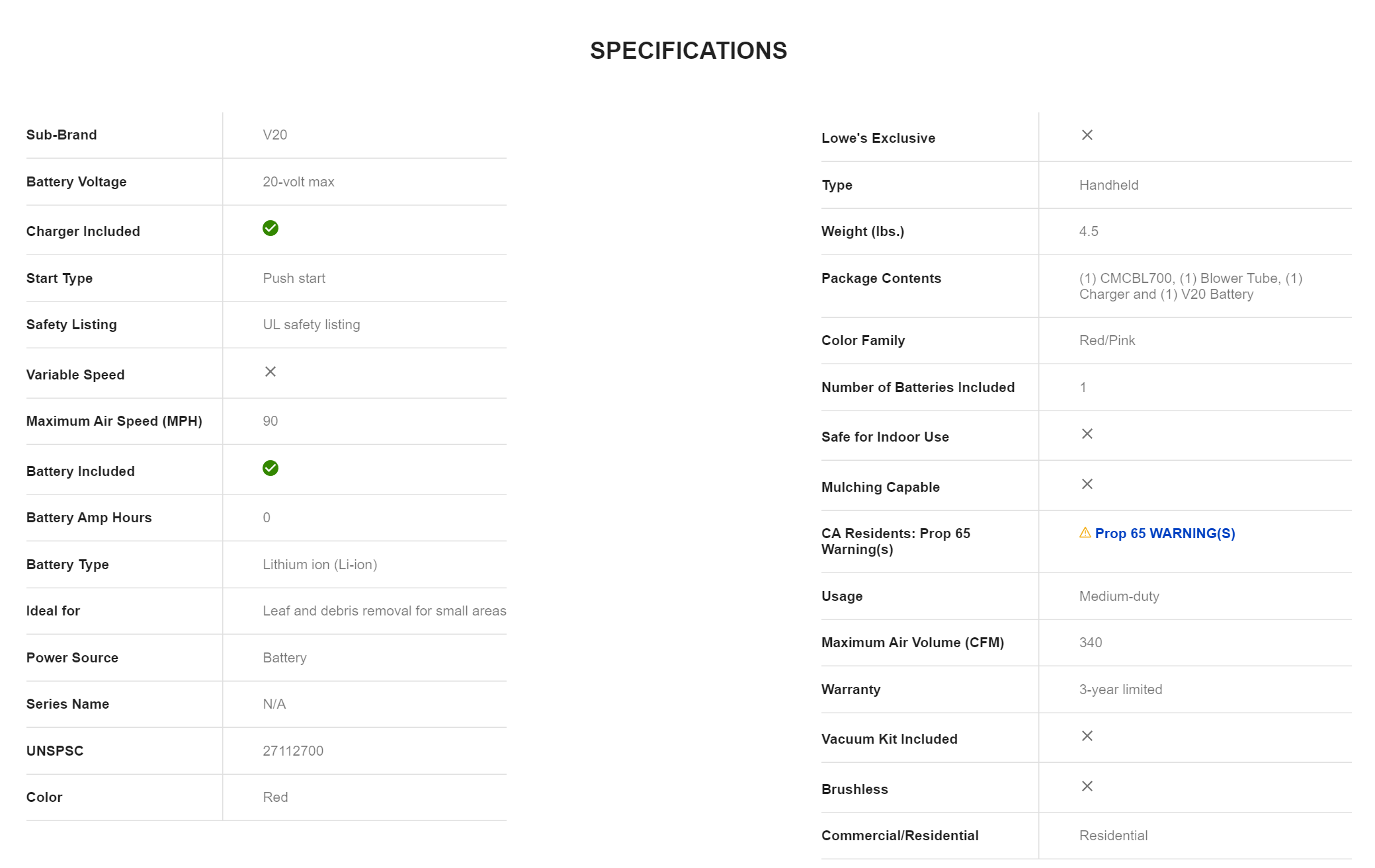This screenshot has height=868, width=1375.
Task: Click the Battery Voltage 20-volt max value
Action: click(x=298, y=182)
